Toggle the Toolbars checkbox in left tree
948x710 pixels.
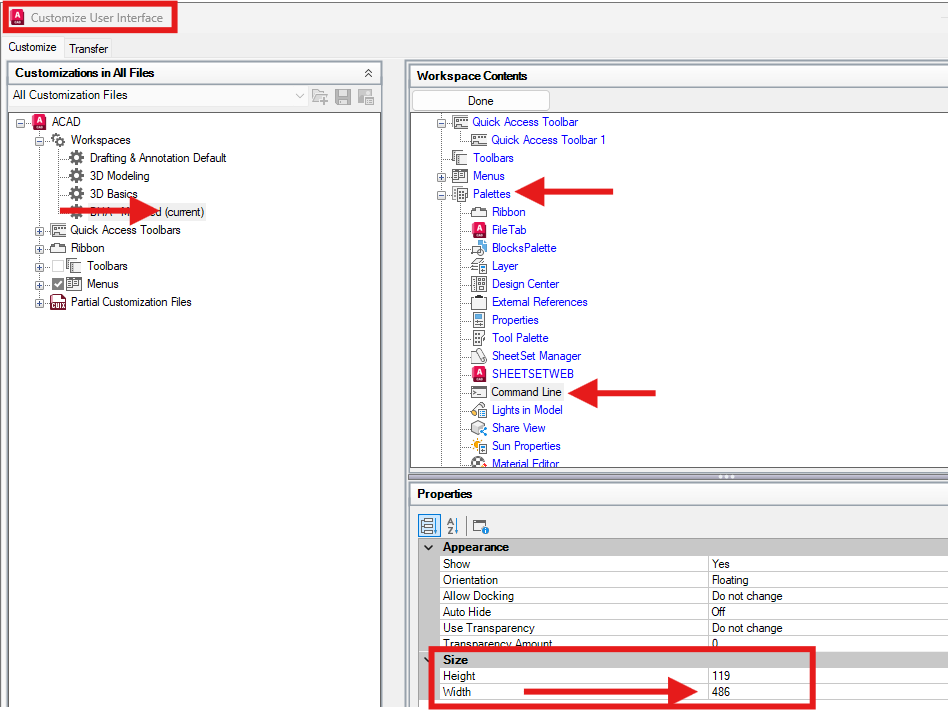(x=58, y=266)
